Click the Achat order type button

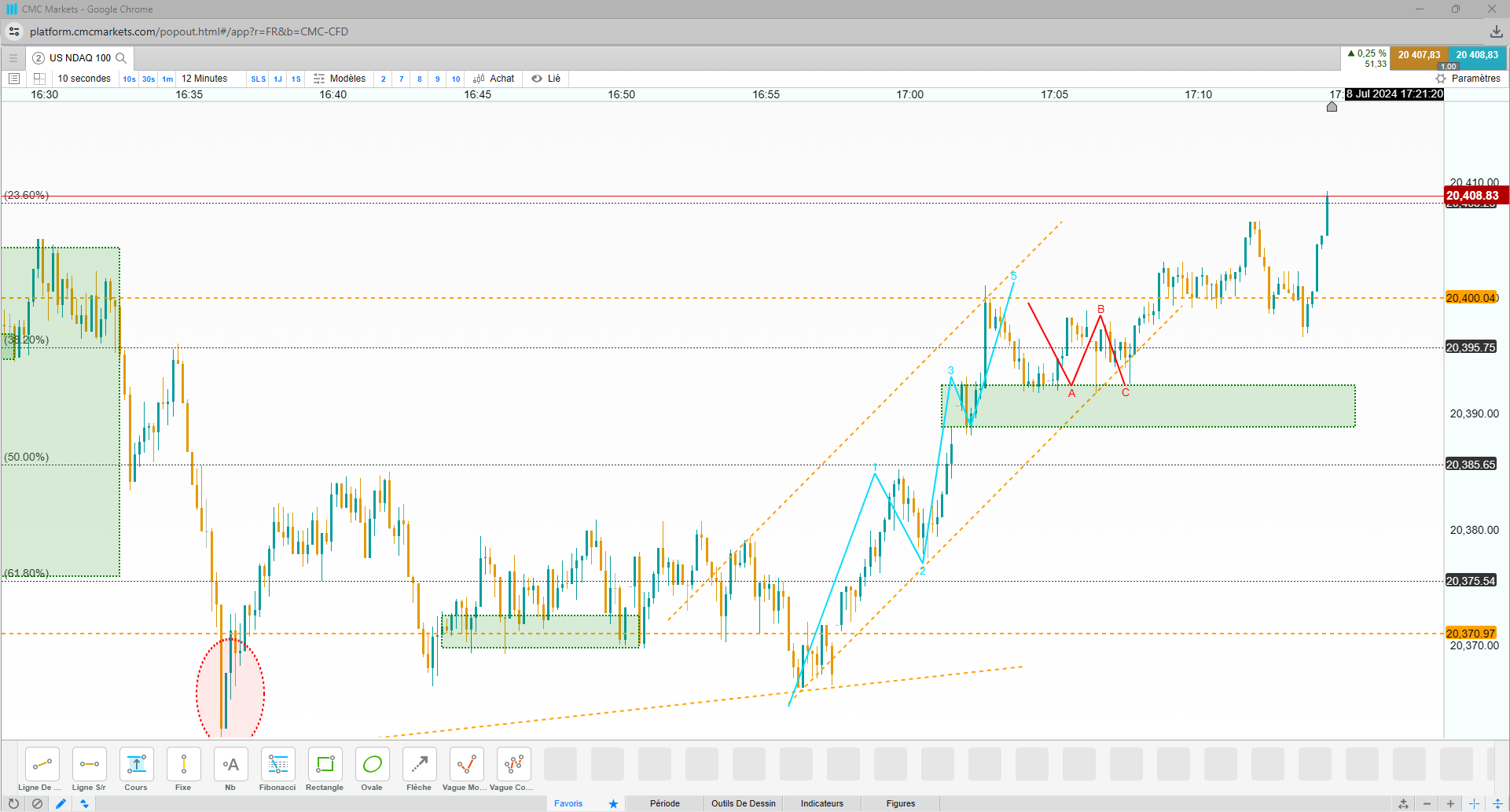494,79
